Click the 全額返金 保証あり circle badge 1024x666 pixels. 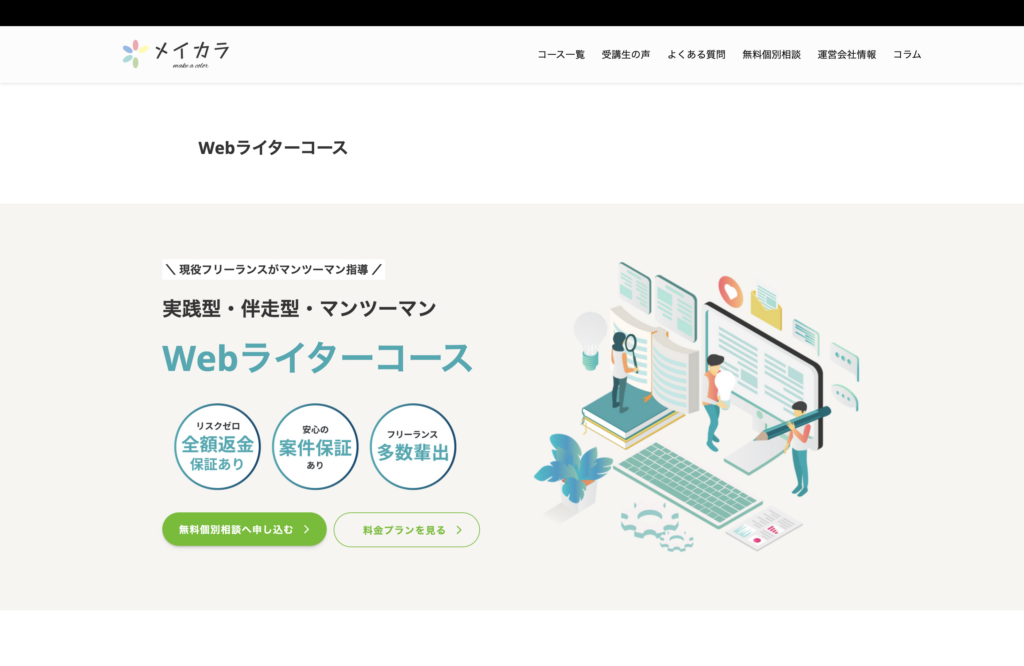click(217, 447)
